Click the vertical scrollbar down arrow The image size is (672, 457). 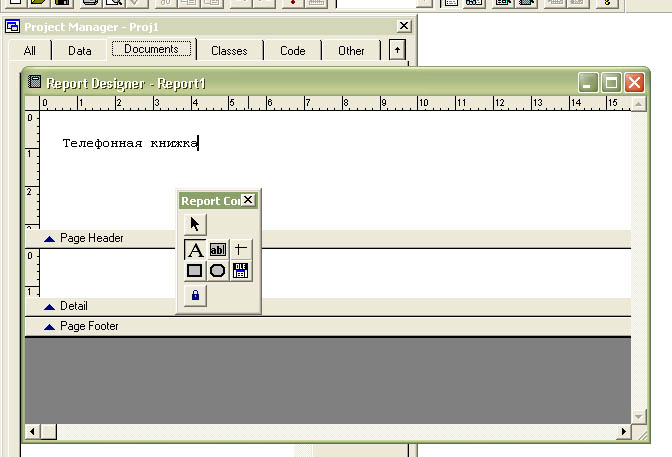point(639,416)
